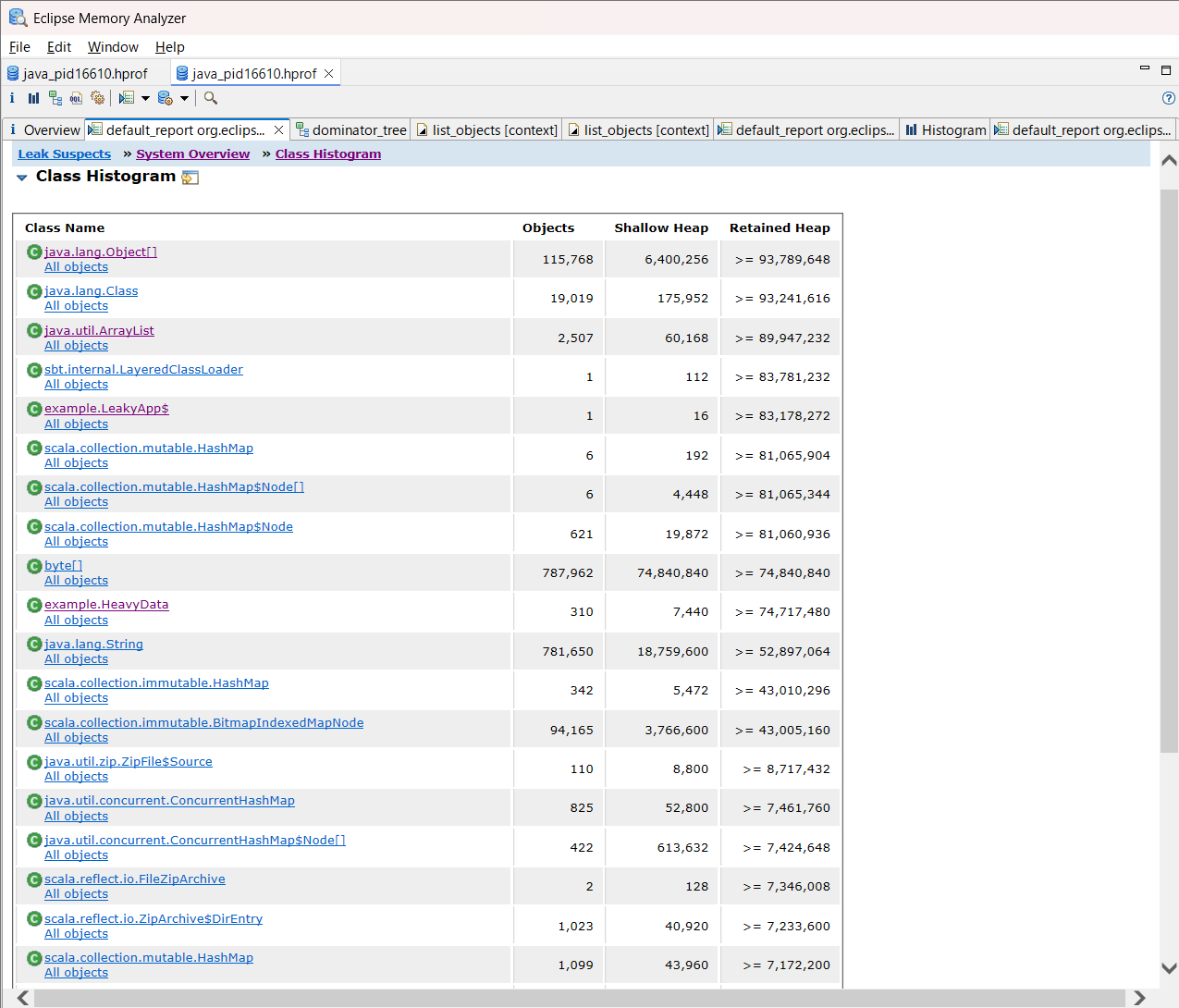Viewport: 1179px width, 1008px height.
Task: Minimize the editor area using its minimize icon
Action: click(x=1145, y=69)
